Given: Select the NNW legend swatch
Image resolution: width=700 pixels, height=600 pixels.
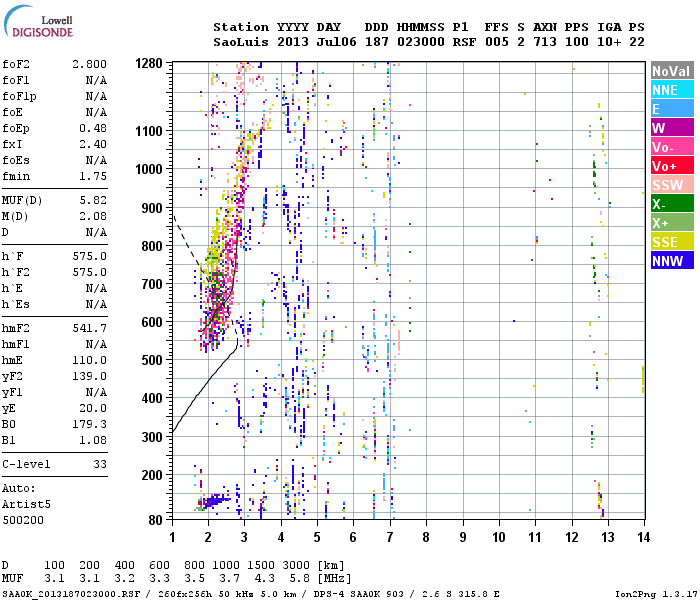Looking at the screenshot, I should point(672,261).
